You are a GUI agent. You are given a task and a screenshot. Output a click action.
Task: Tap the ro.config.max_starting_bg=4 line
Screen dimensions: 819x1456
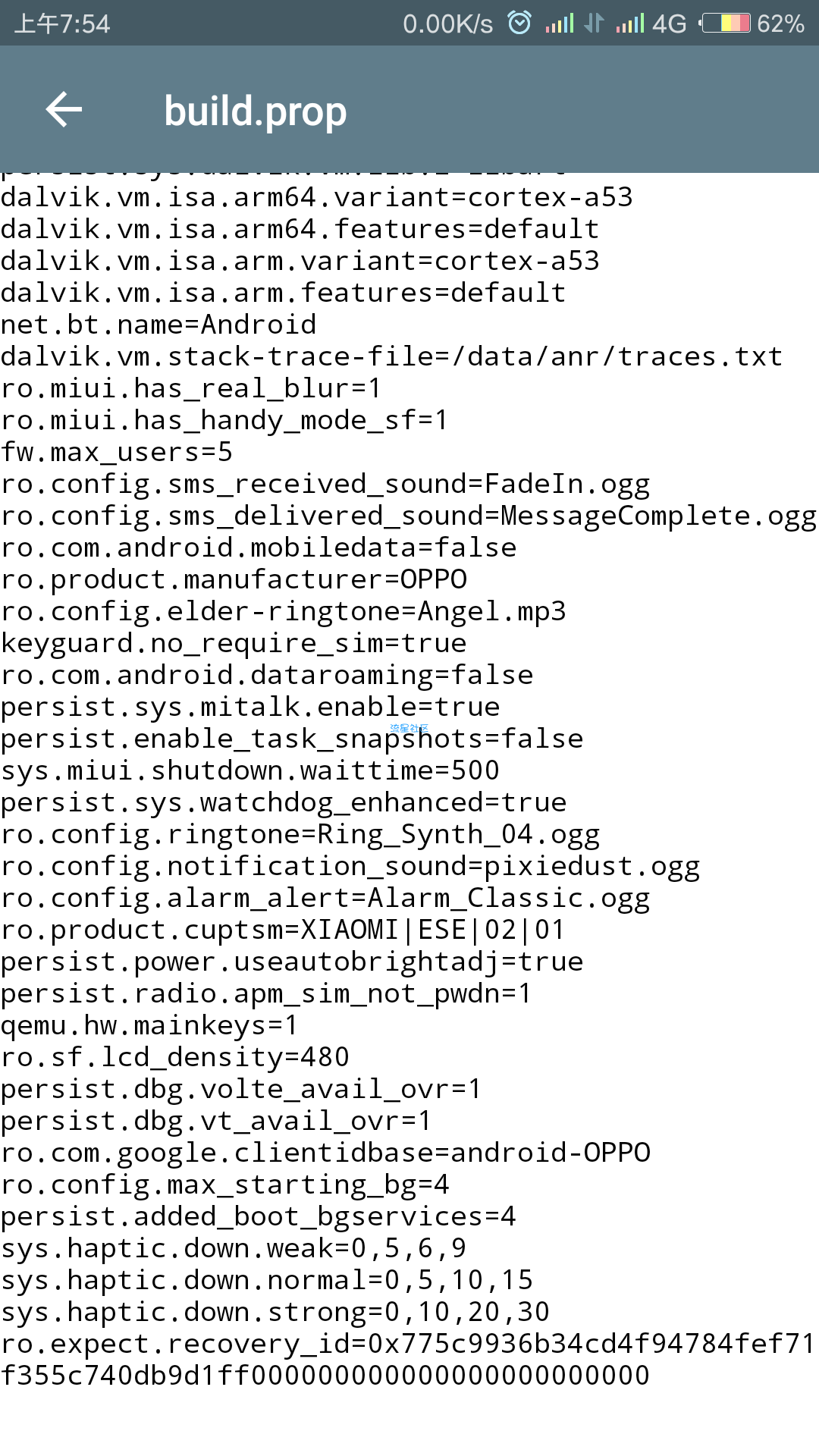(x=225, y=1185)
